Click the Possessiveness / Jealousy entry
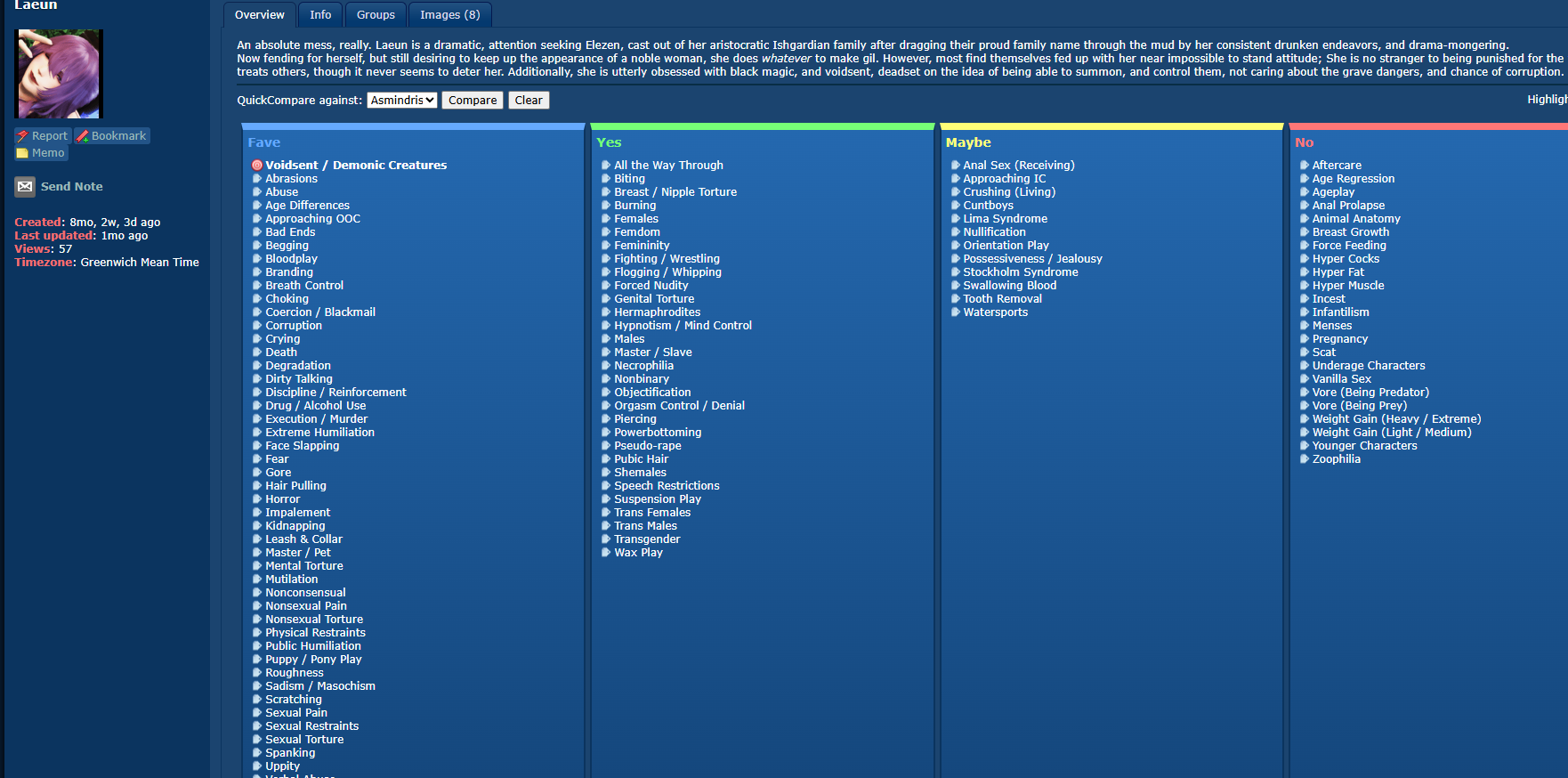Image resolution: width=1568 pixels, height=778 pixels. [x=1032, y=259]
